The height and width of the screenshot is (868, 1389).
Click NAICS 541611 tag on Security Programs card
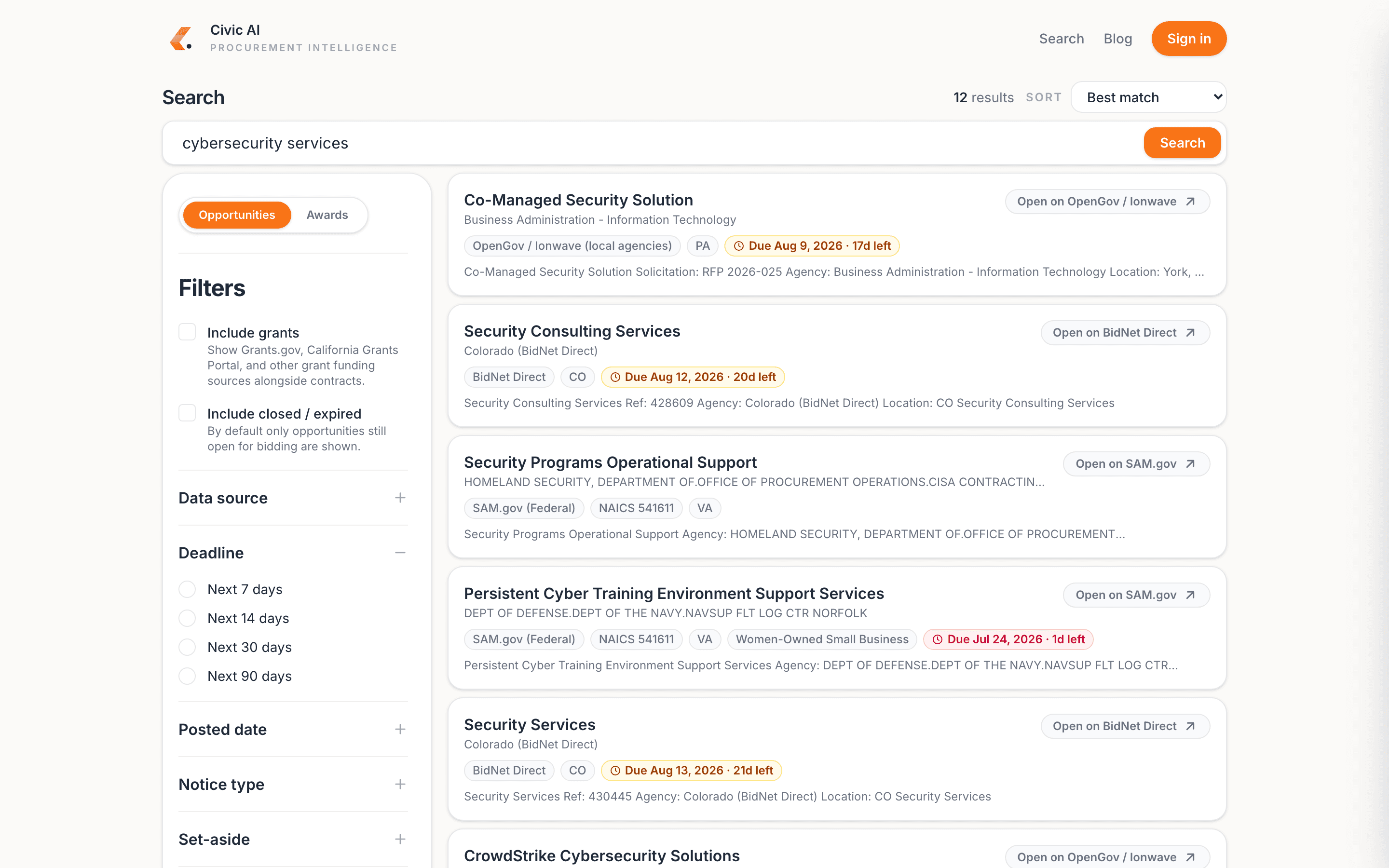click(x=636, y=509)
